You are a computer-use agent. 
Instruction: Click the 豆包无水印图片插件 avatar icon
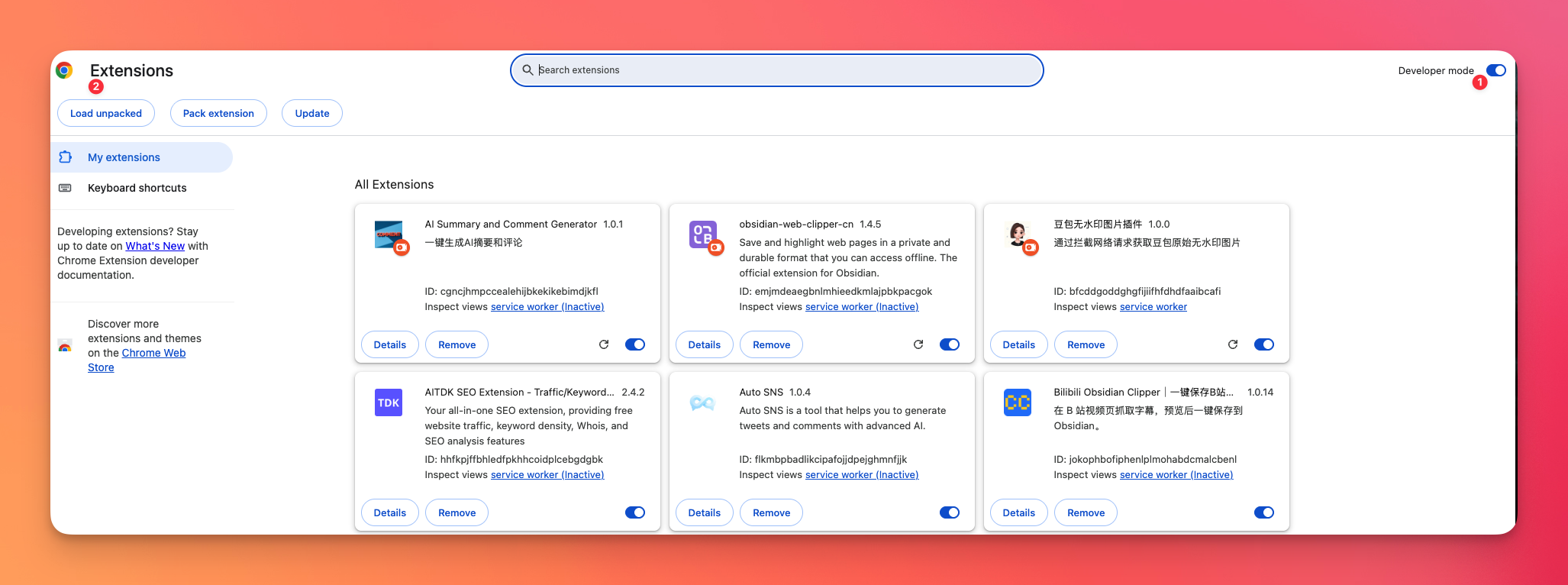[1018, 234]
